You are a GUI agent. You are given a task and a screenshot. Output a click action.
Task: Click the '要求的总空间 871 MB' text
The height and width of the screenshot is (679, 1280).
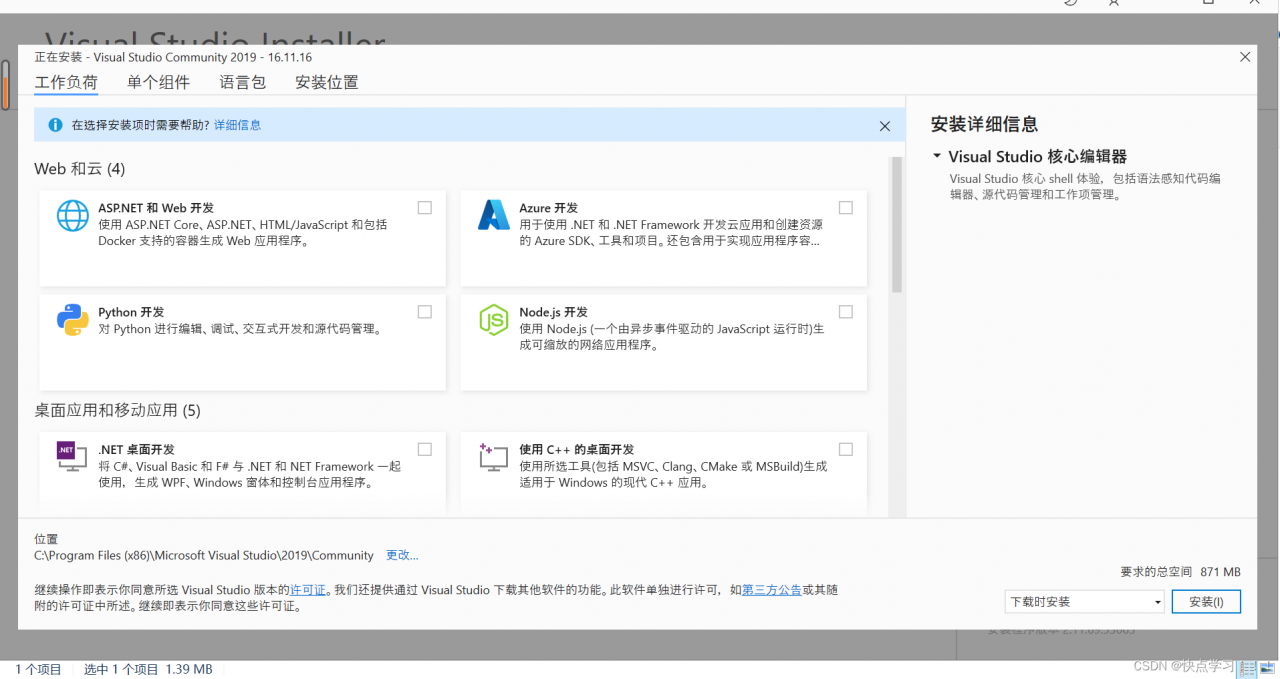tap(1180, 572)
